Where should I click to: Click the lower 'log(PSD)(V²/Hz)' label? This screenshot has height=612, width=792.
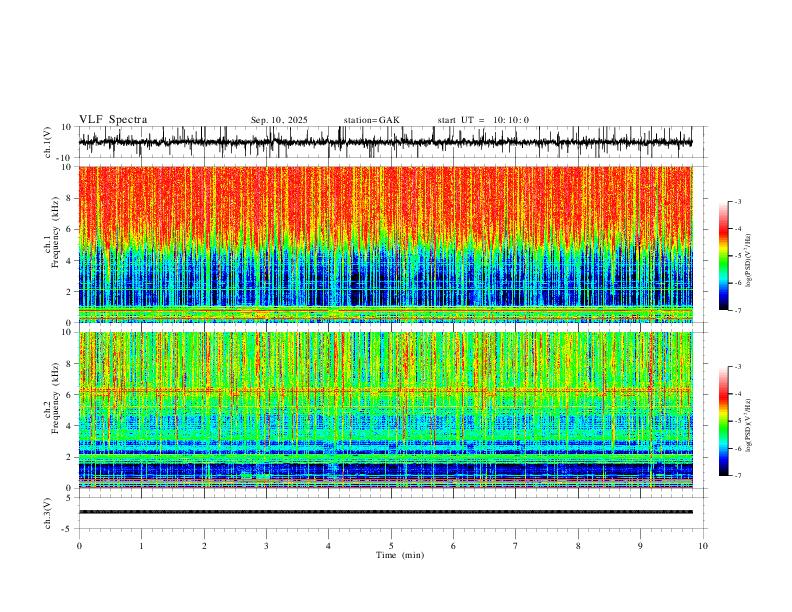(749, 426)
